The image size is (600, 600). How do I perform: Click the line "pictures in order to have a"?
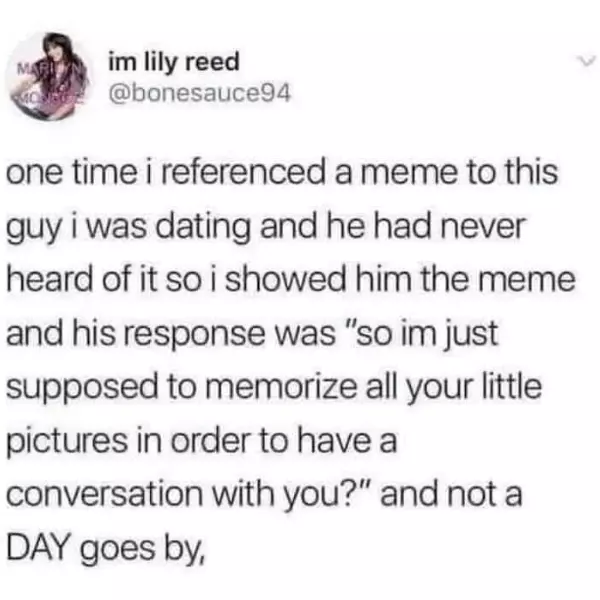pyautogui.click(x=202, y=442)
